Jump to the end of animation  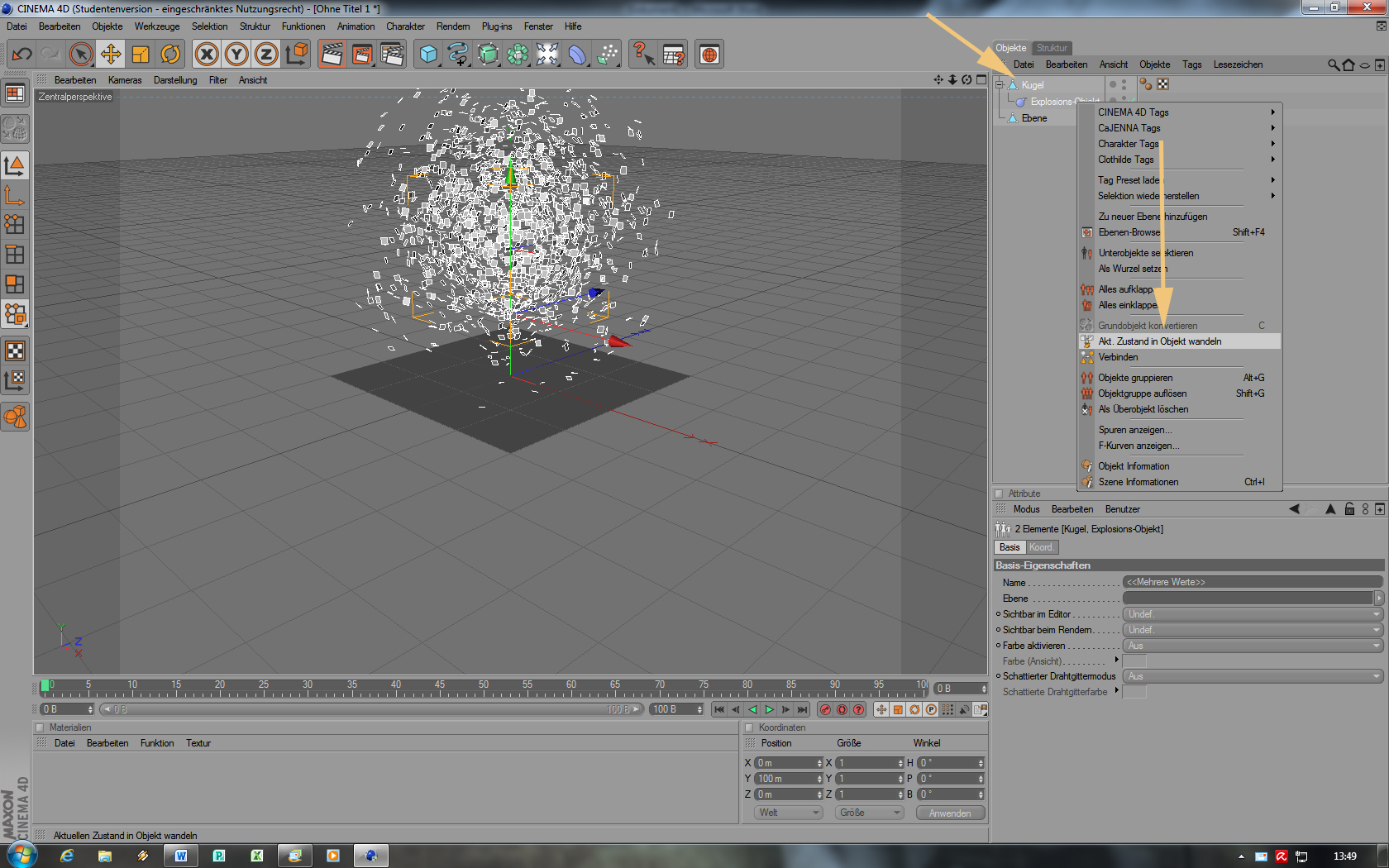802,709
